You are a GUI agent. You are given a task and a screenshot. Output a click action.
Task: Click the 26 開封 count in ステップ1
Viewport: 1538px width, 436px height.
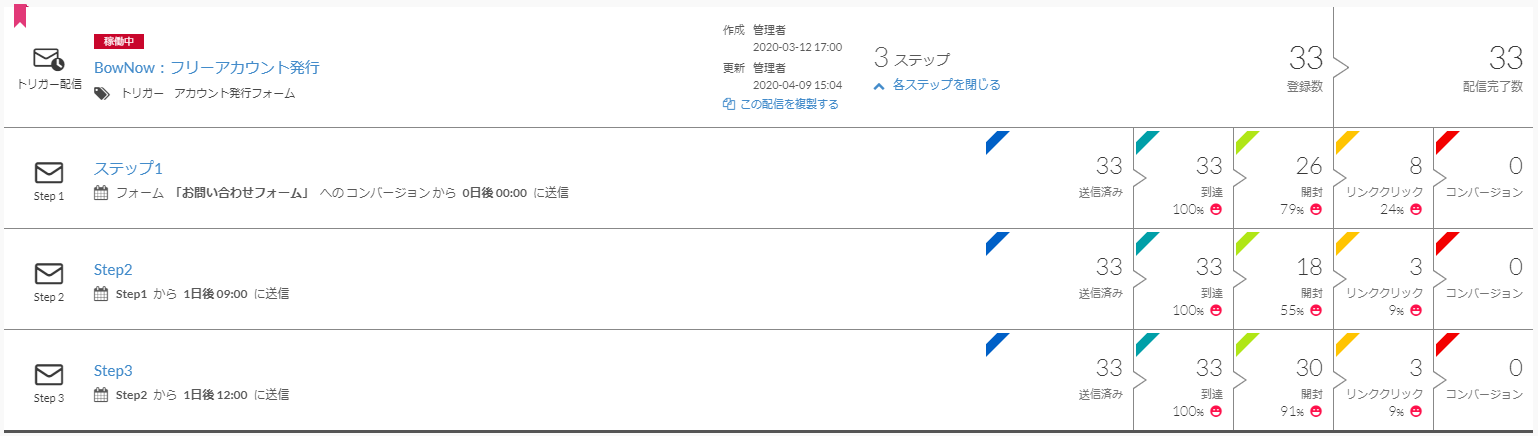(1309, 167)
